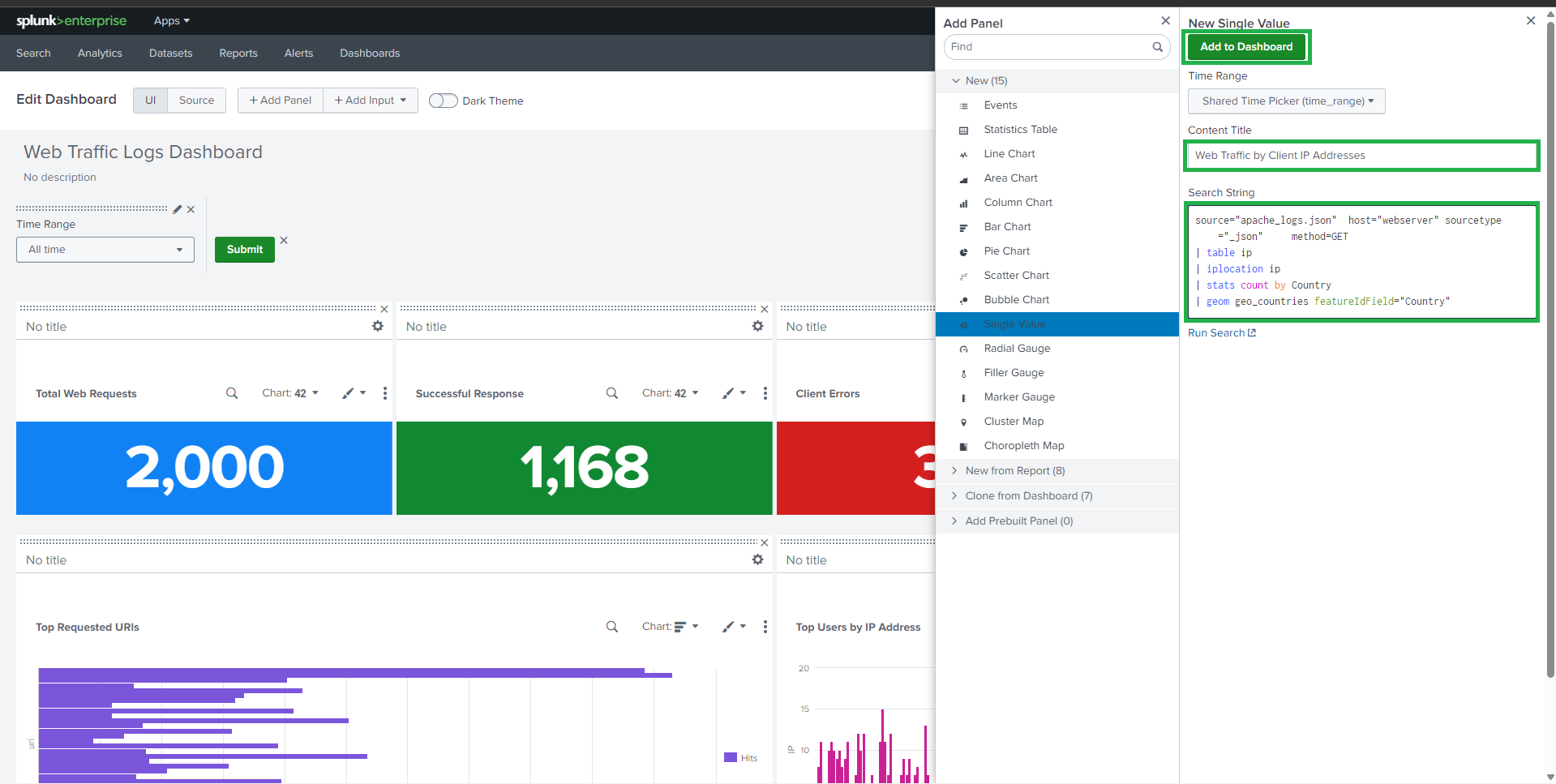1556x784 pixels.
Task: Open the Apps menu
Action: [171, 21]
